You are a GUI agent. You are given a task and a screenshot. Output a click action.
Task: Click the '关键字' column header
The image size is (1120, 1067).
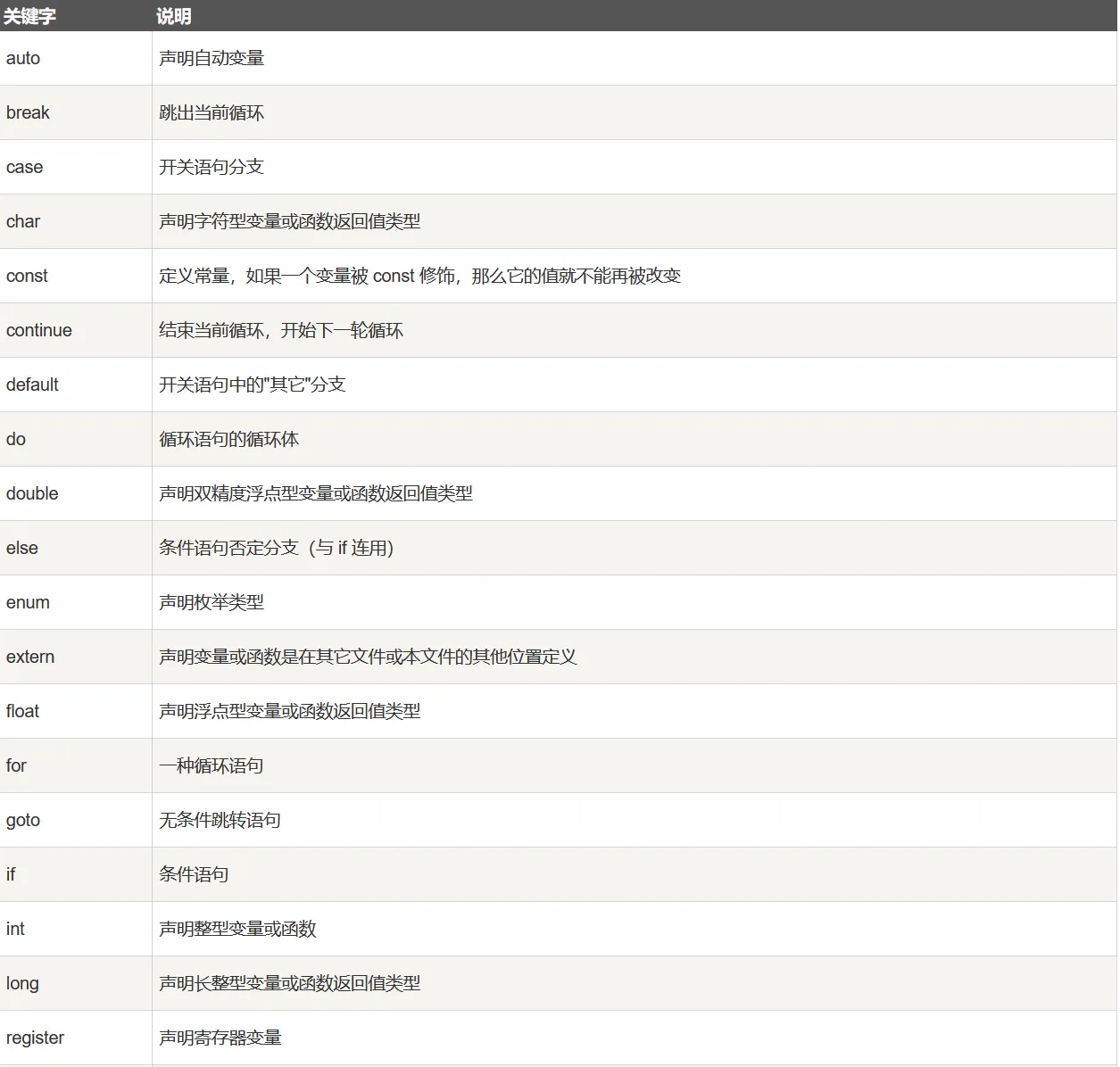(29, 16)
